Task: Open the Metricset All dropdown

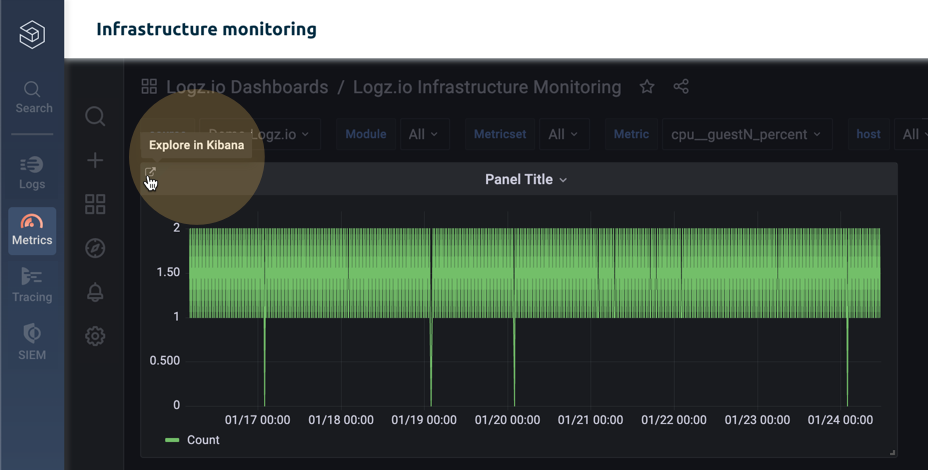Action: [563, 134]
